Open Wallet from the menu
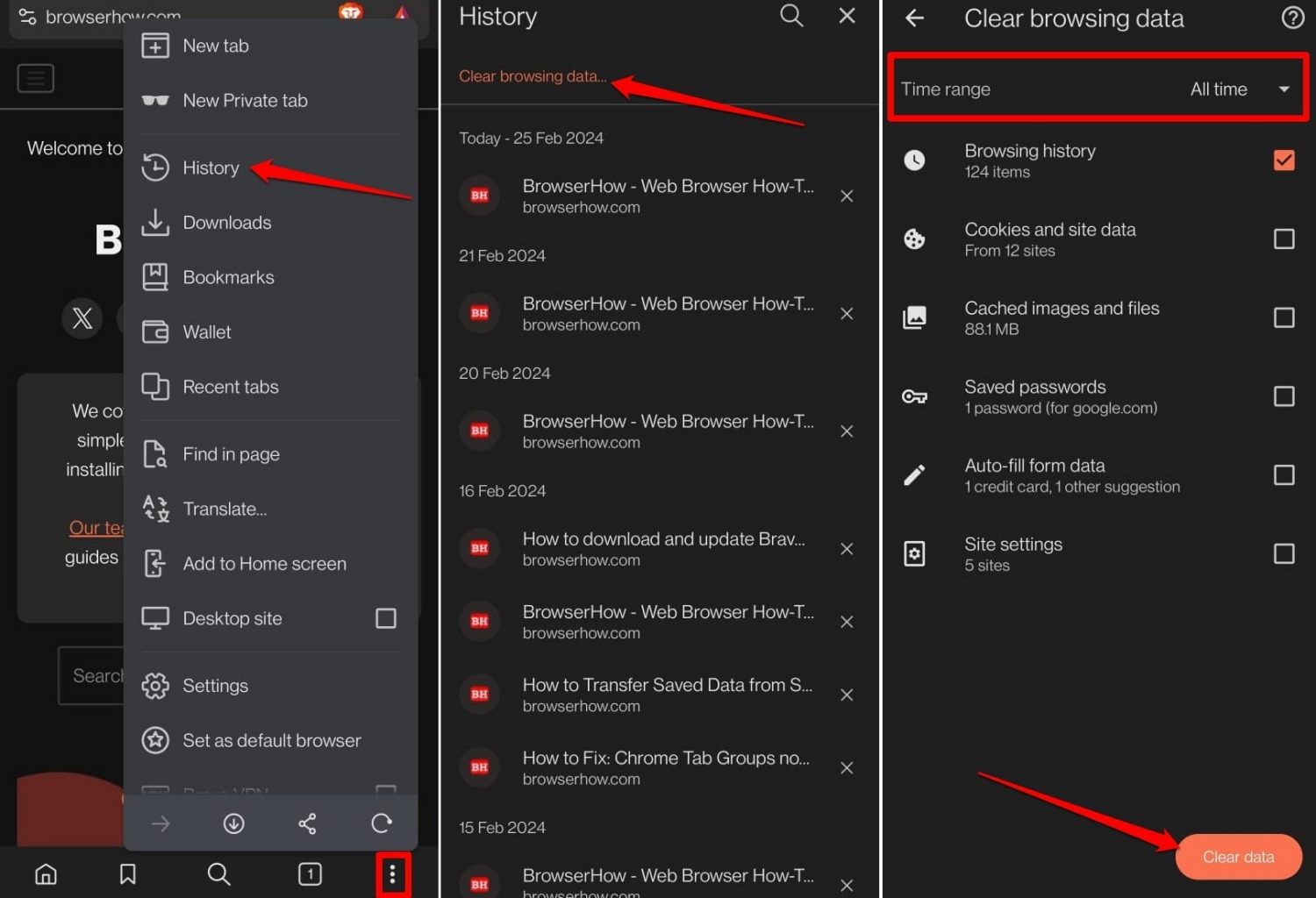The image size is (1316, 898). coord(270,332)
